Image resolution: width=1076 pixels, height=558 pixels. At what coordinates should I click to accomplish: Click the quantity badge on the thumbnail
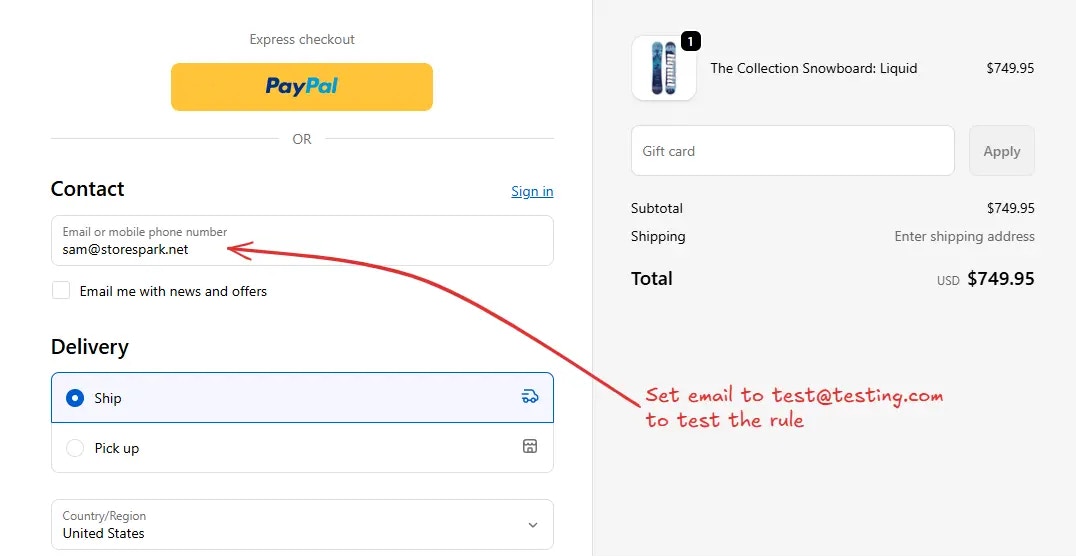[x=690, y=41]
